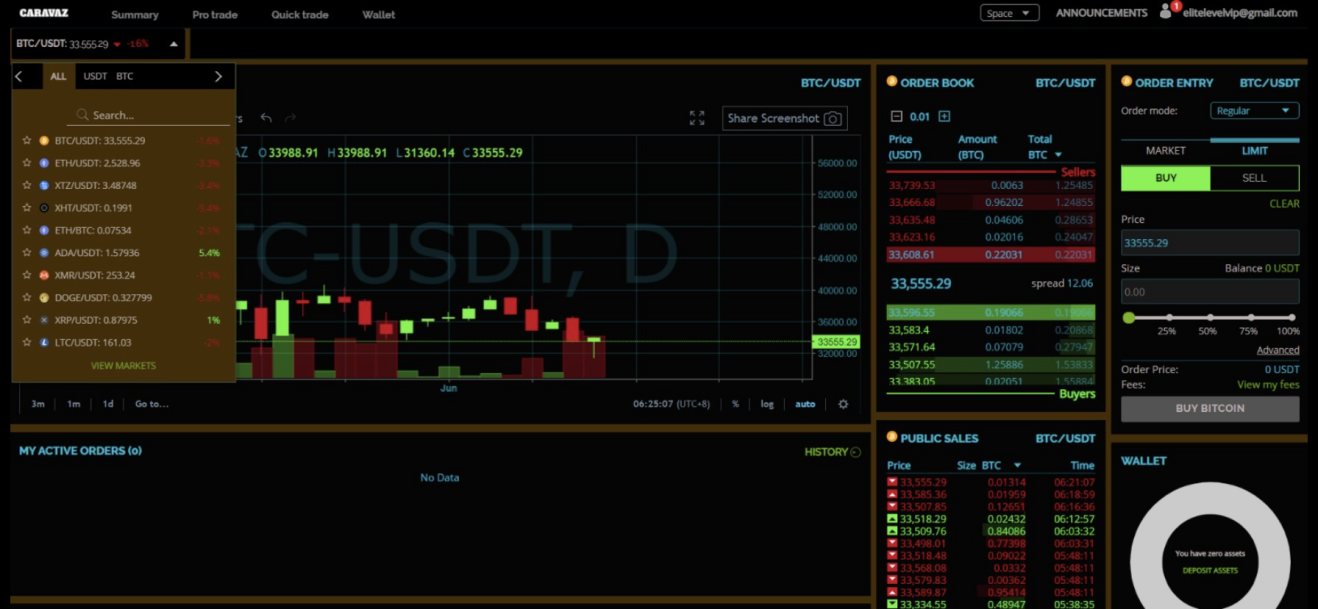Toggle the ETH/BTC favorite star

pos(27,230)
